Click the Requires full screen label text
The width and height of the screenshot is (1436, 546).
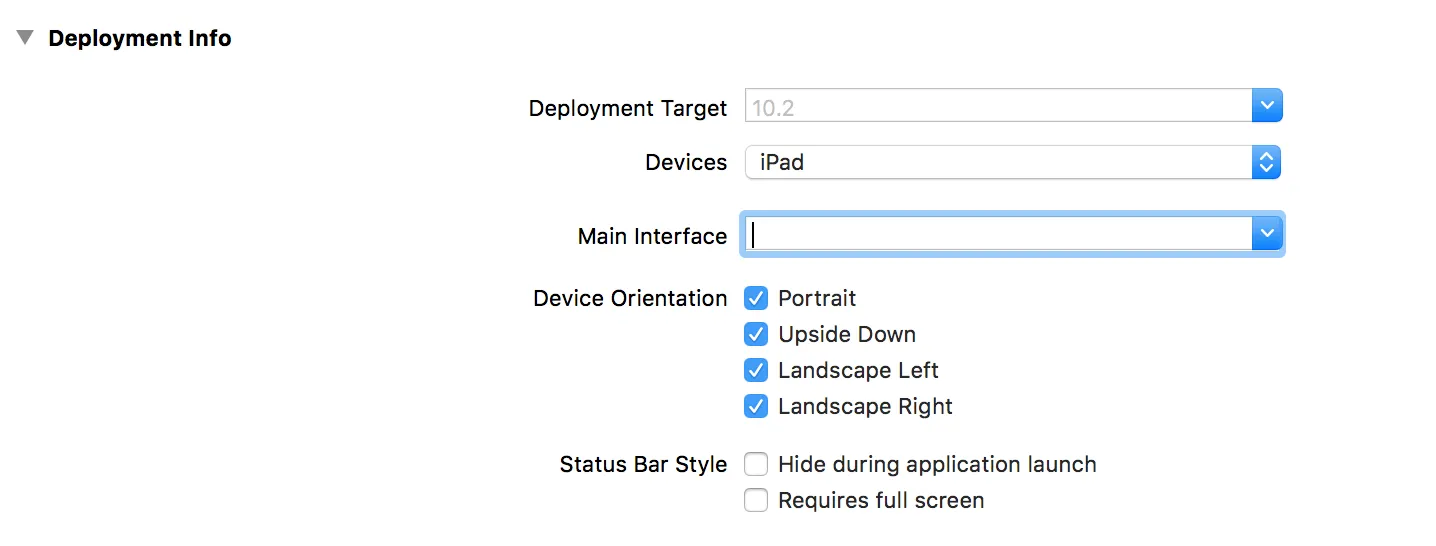(881, 500)
